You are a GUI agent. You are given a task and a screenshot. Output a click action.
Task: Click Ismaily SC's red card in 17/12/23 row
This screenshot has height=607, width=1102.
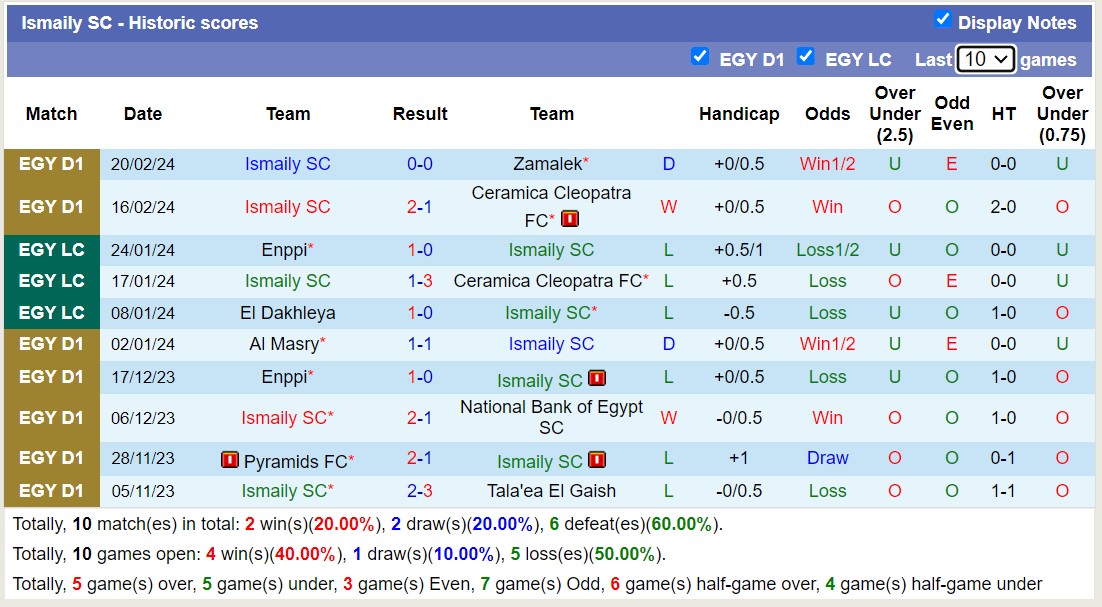click(x=597, y=379)
